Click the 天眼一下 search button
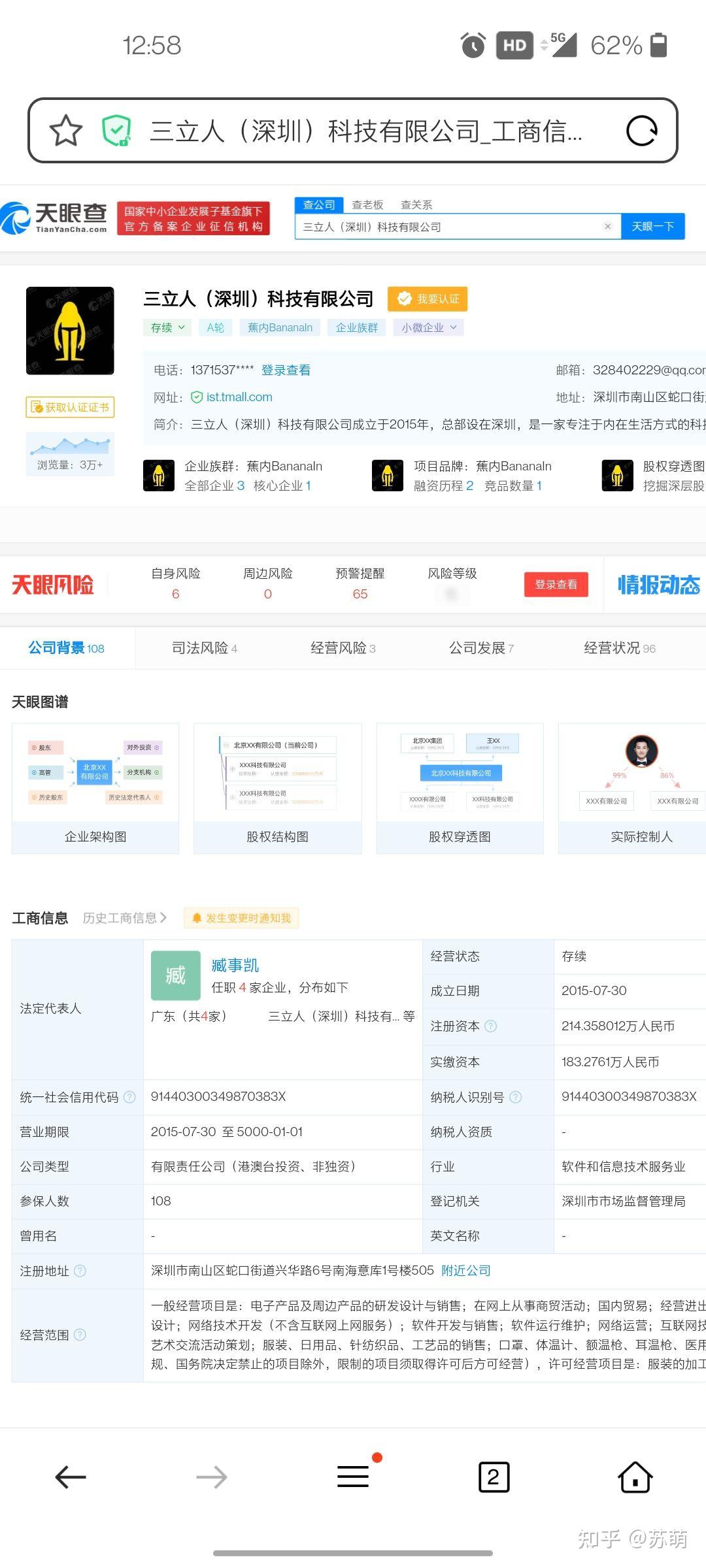Viewport: 706px width, 1568px height. pyautogui.click(x=652, y=226)
